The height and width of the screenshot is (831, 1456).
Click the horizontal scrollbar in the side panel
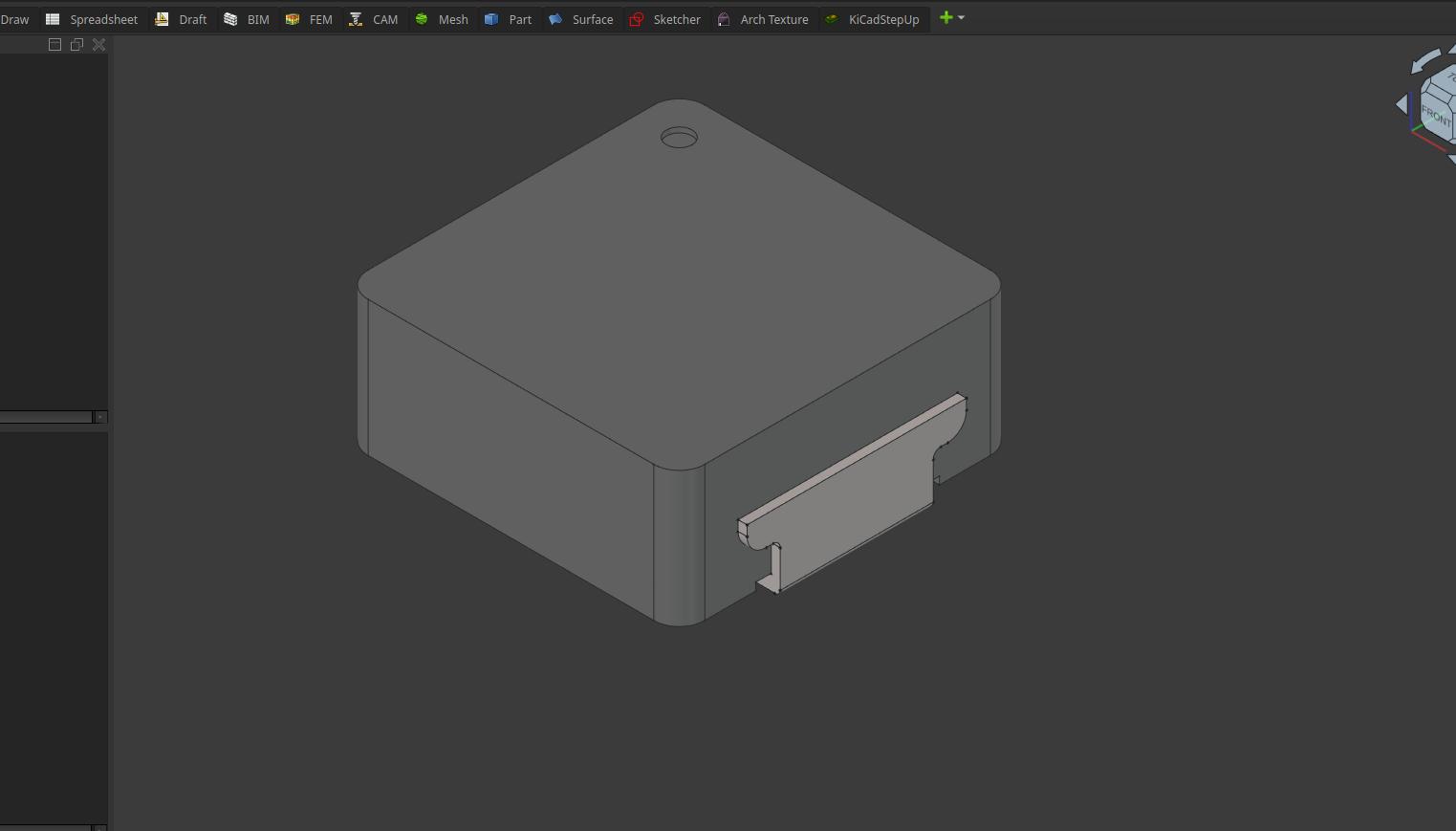click(46, 417)
